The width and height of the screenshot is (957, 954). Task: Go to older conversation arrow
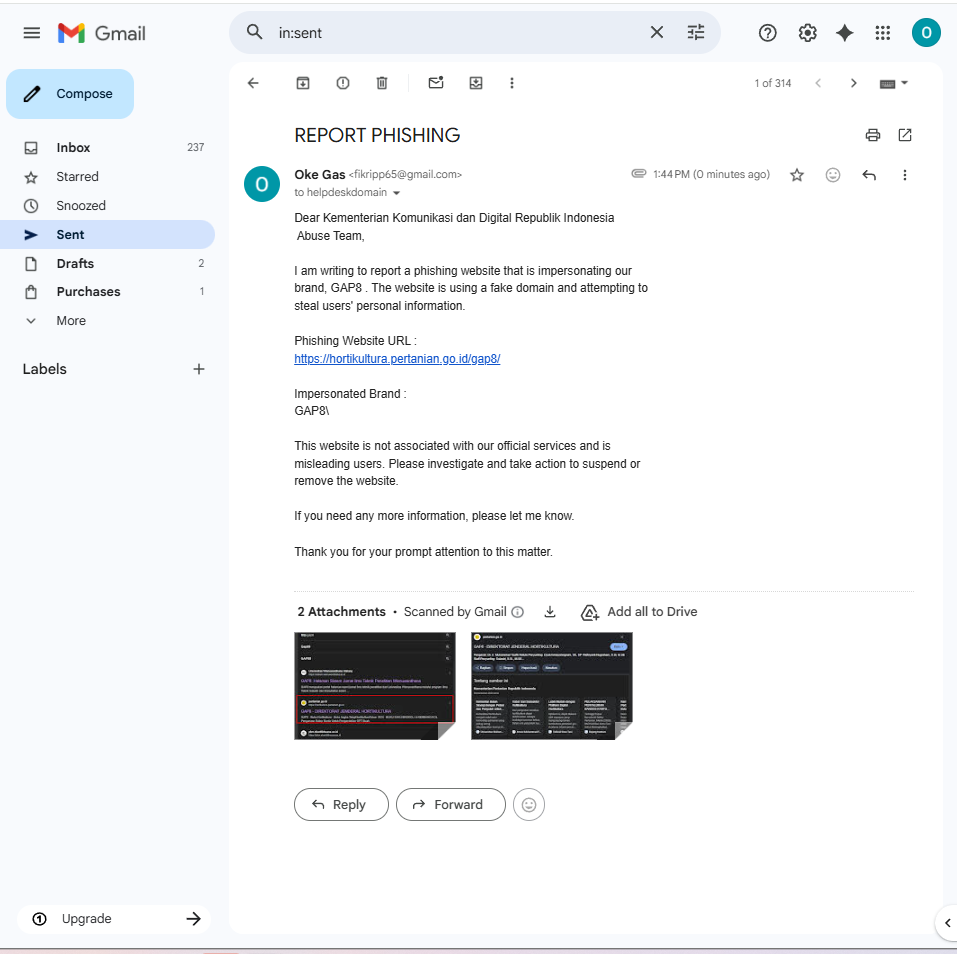tap(853, 83)
